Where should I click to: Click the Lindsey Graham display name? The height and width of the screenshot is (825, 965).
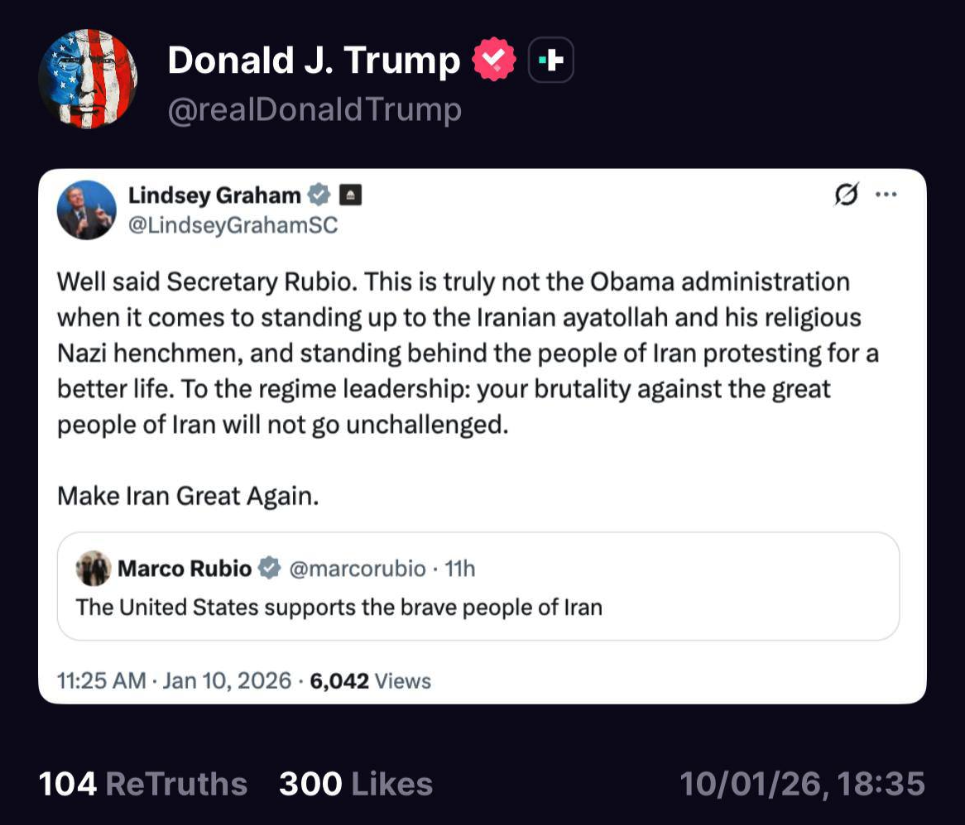pos(215,194)
